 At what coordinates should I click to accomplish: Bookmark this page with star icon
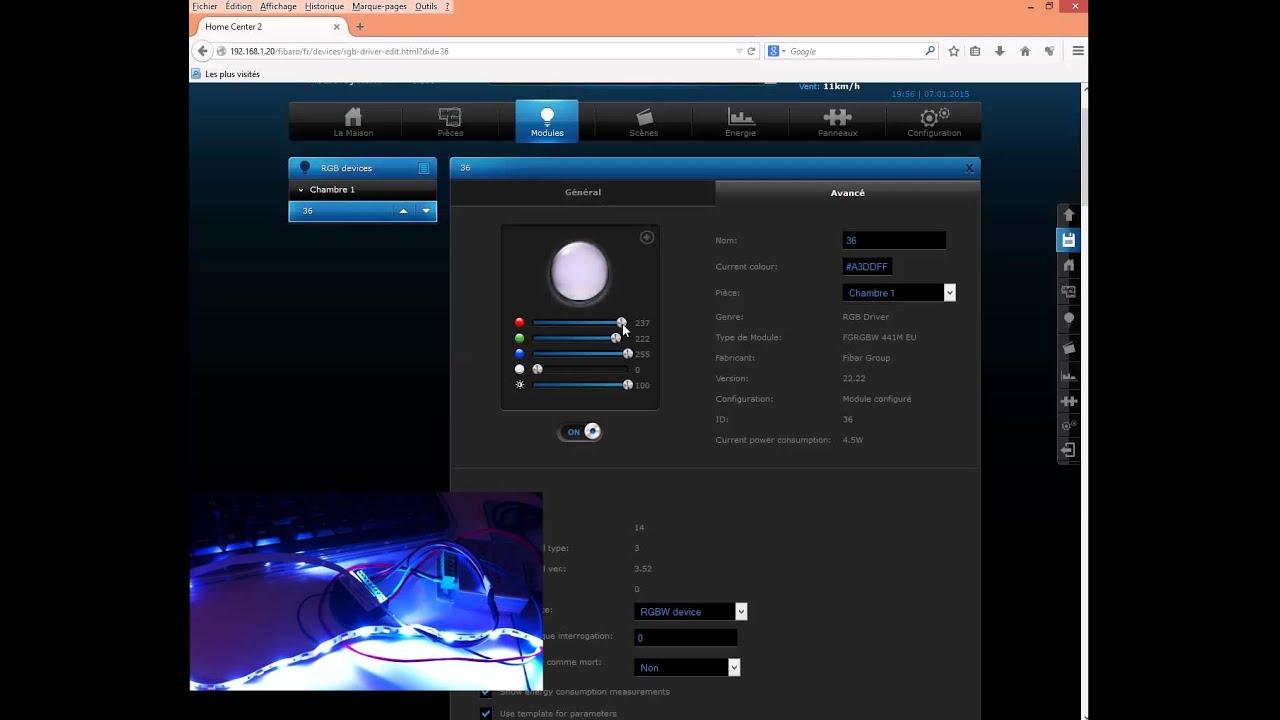pyautogui.click(x=953, y=51)
